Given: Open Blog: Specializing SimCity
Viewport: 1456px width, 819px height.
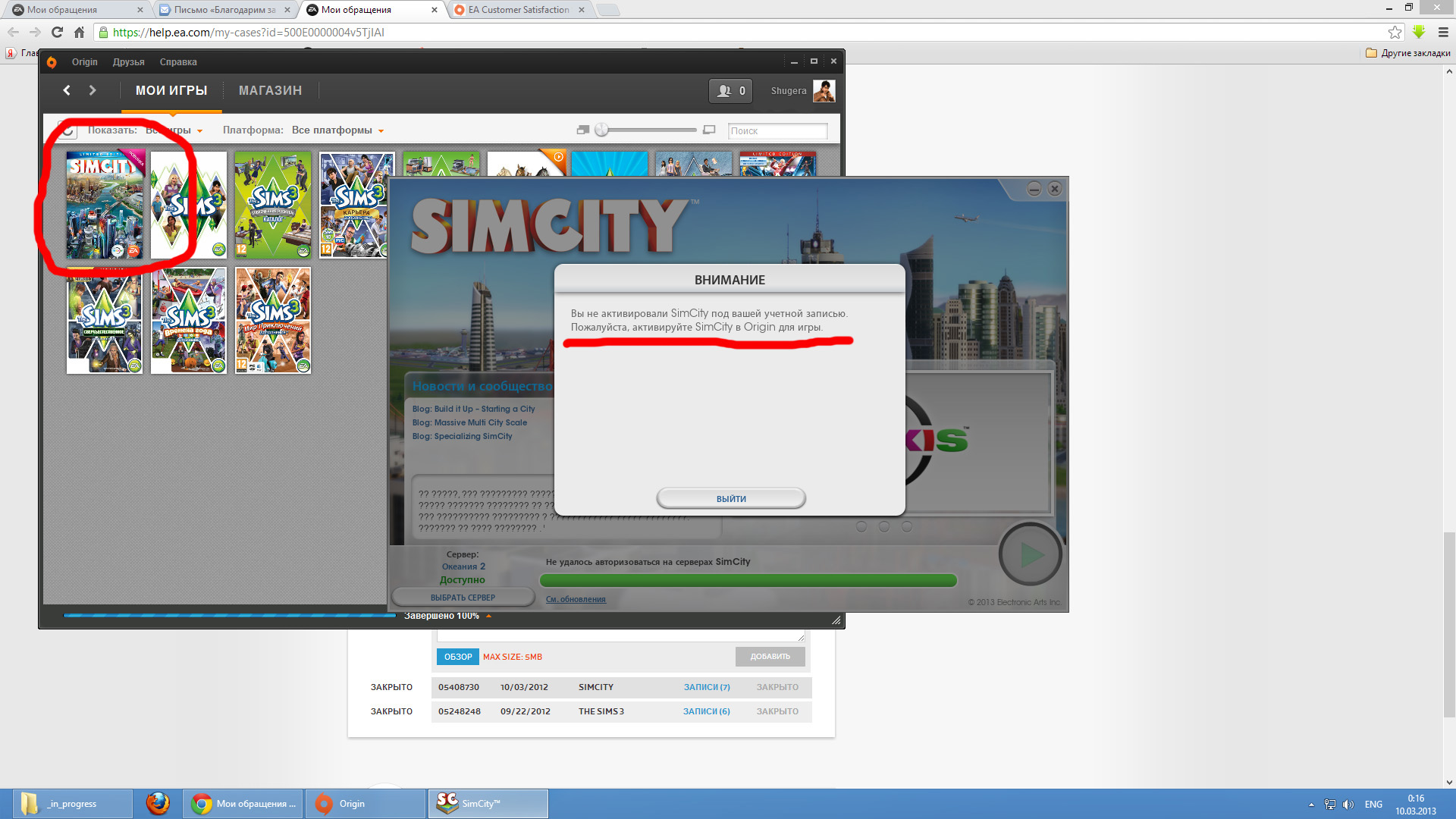Looking at the screenshot, I should click(x=462, y=436).
